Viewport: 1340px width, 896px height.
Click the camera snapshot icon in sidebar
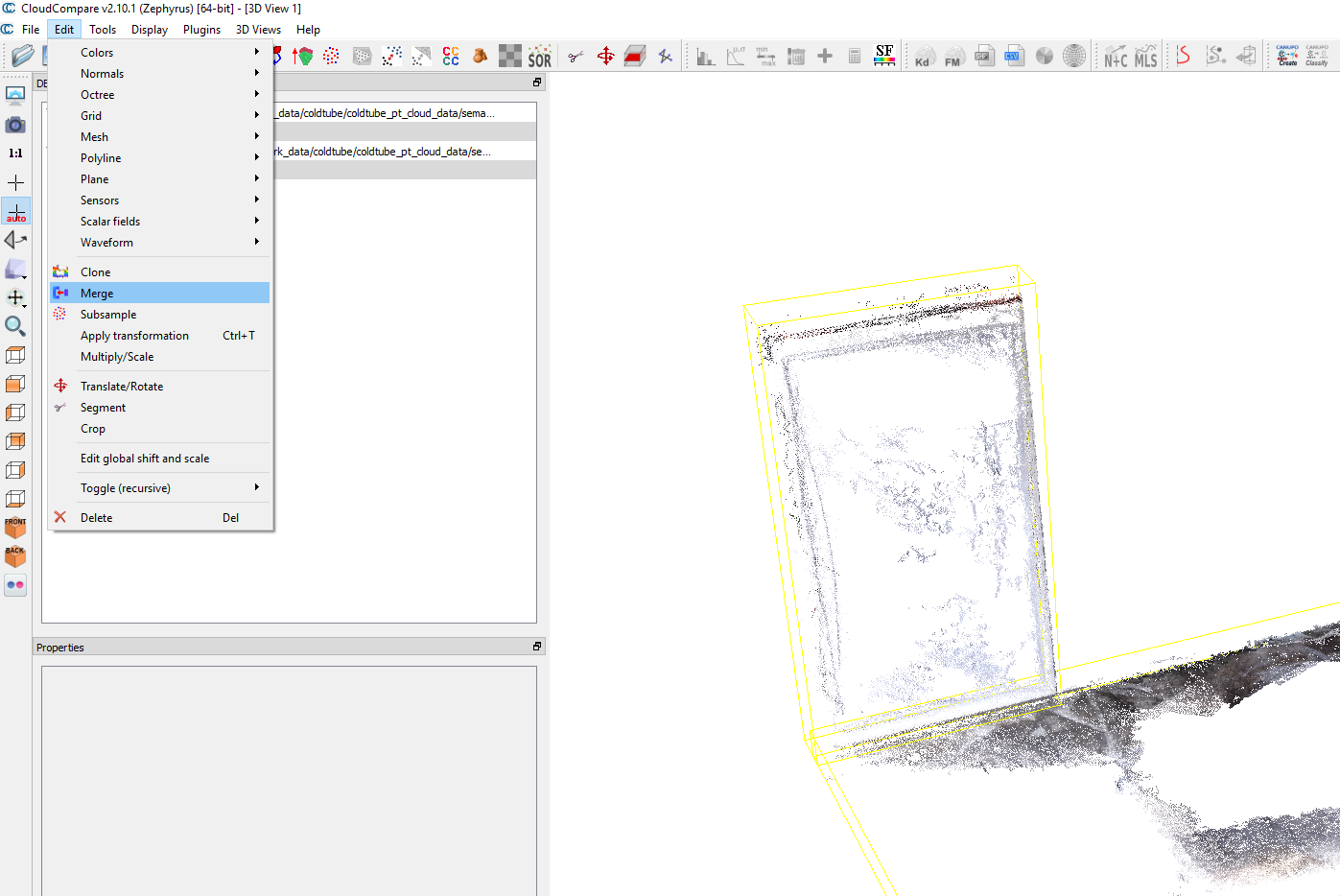[x=15, y=125]
